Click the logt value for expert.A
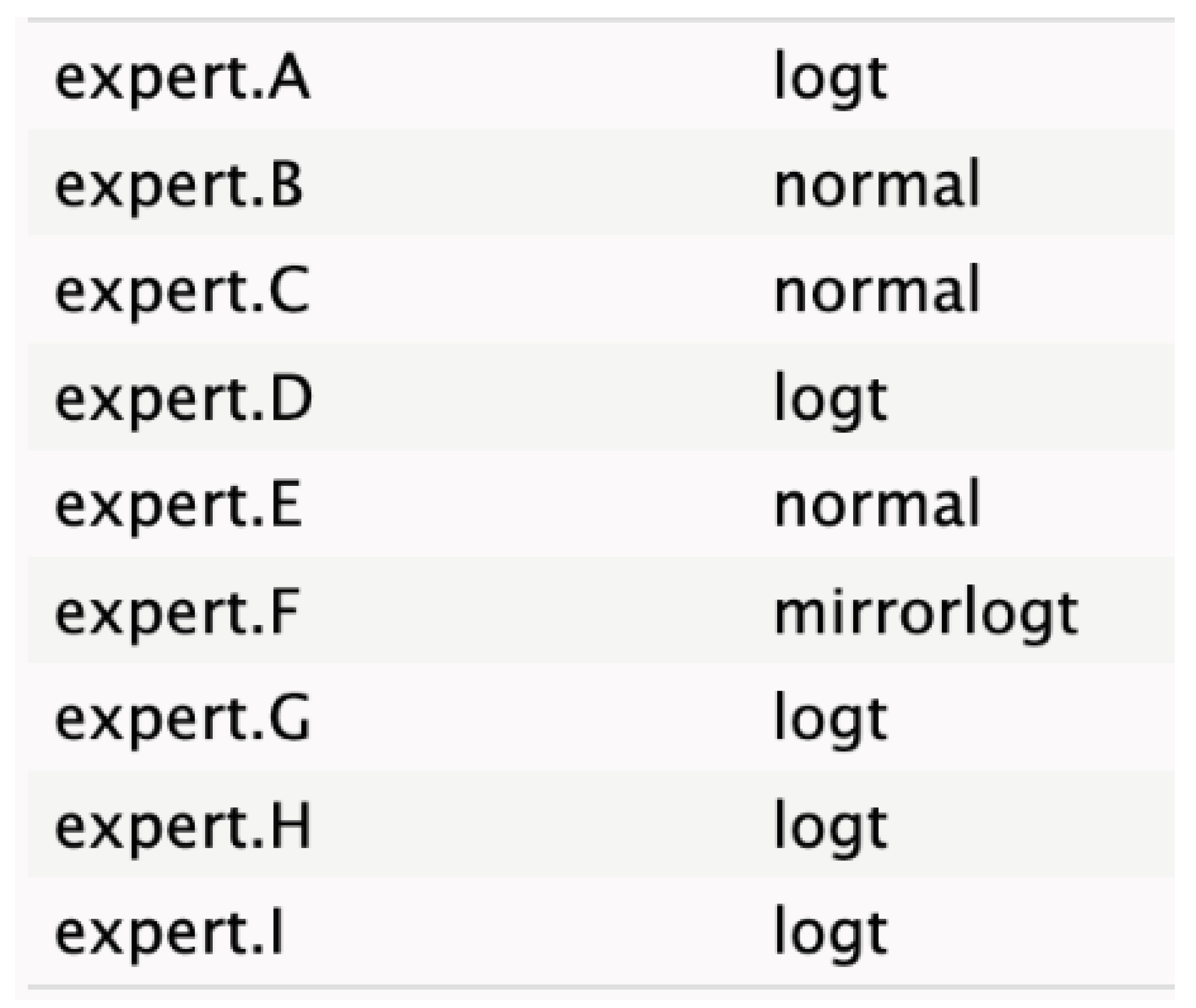 [831, 78]
